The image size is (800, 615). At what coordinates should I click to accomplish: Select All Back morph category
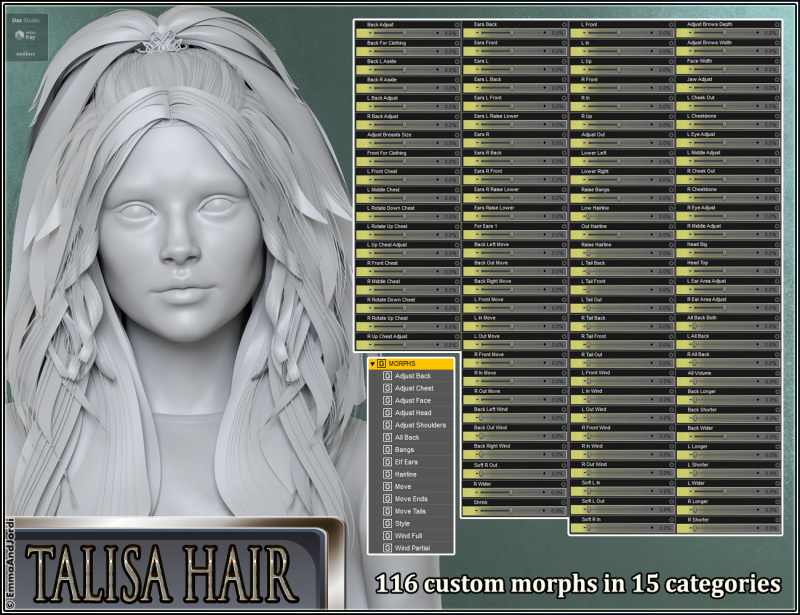point(407,437)
